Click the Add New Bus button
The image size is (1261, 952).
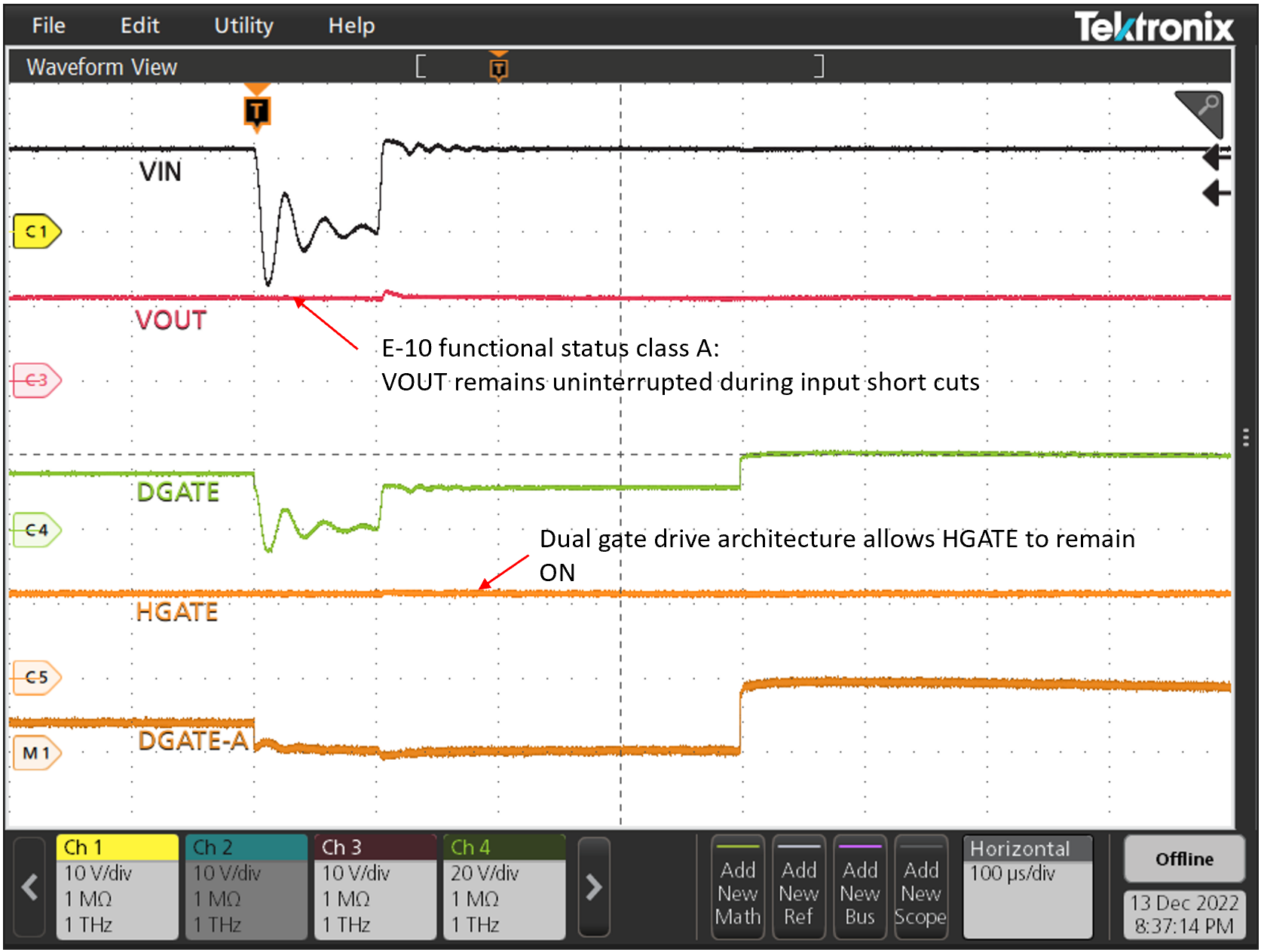tap(859, 888)
